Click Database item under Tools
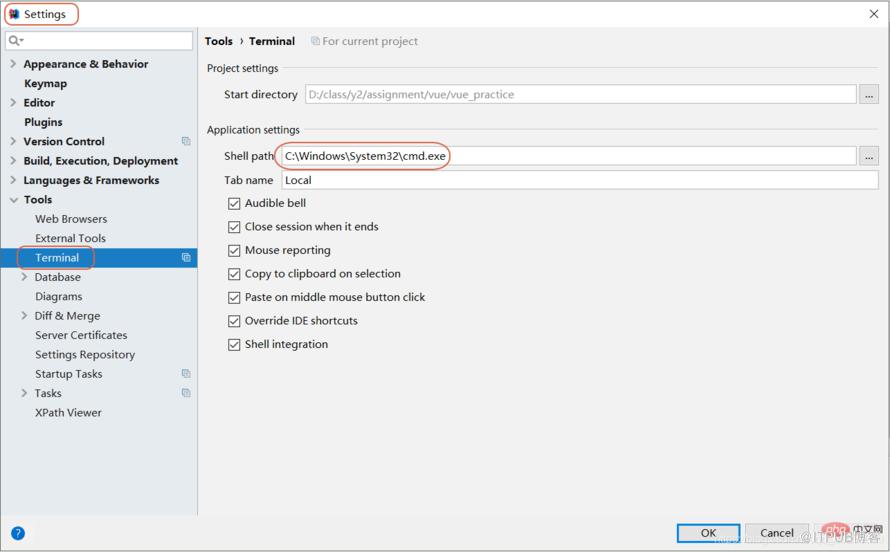 click(57, 277)
